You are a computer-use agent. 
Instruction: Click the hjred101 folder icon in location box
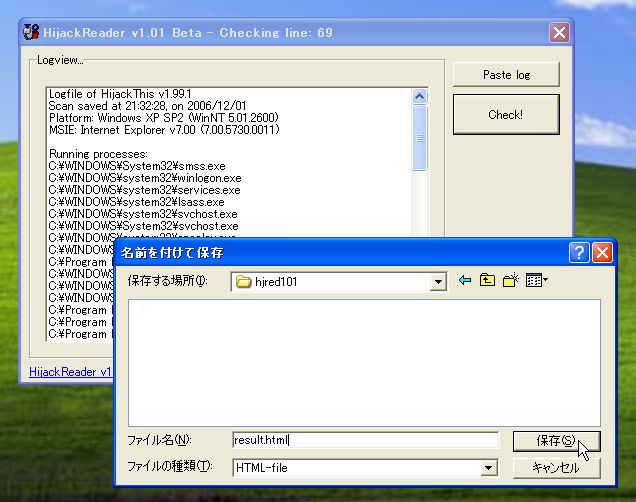tap(243, 281)
